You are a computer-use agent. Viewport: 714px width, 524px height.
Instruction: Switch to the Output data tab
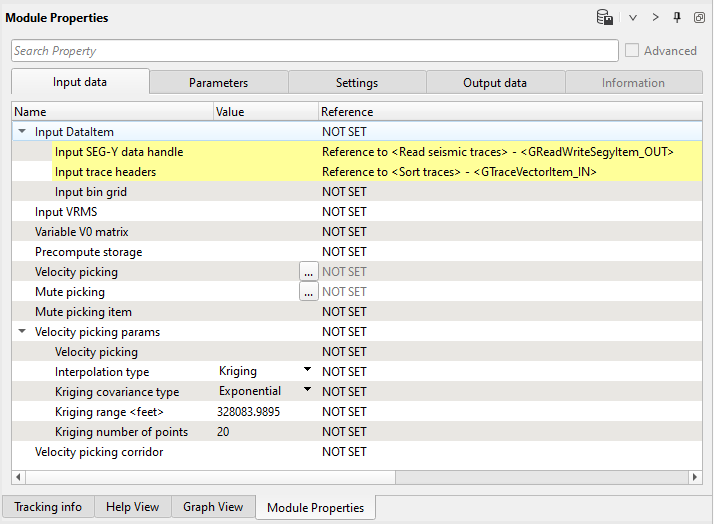495,83
